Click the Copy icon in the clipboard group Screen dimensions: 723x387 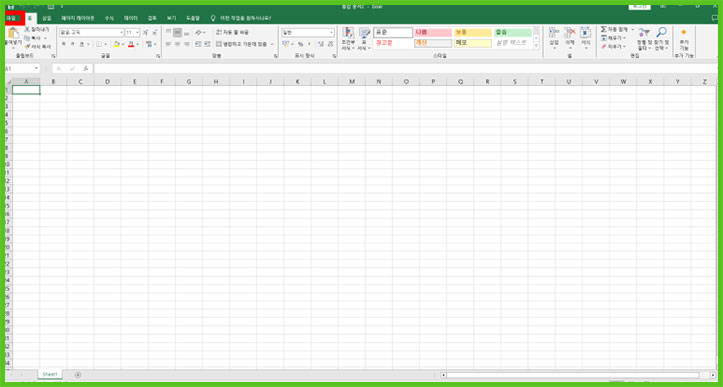(x=27, y=38)
